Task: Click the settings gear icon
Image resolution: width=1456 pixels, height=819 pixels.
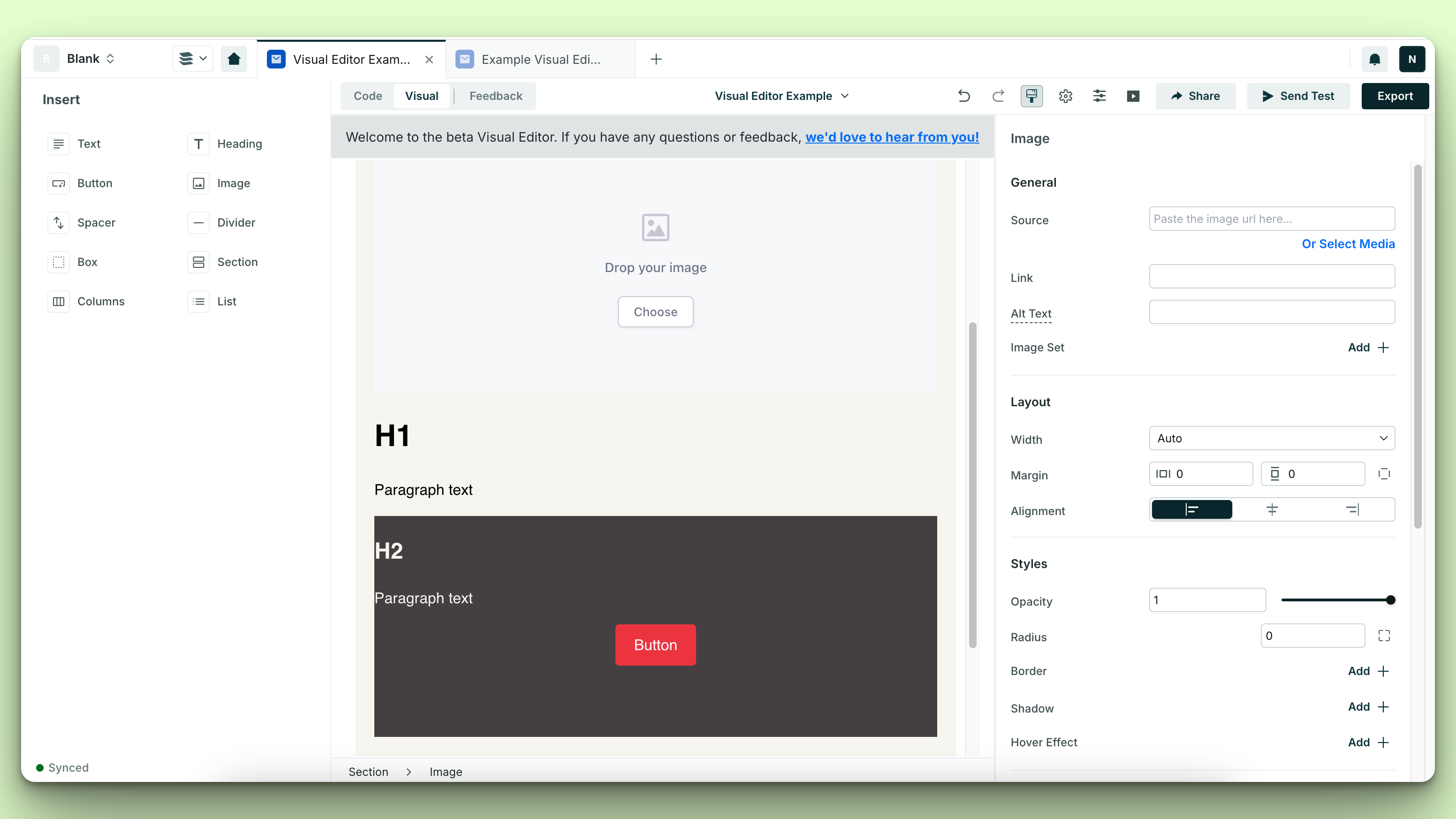Action: pos(1065,96)
